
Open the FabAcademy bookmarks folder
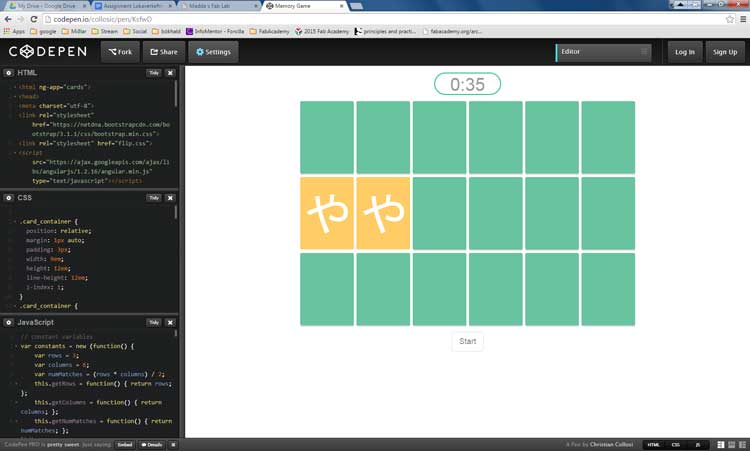click(x=269, y=31)
